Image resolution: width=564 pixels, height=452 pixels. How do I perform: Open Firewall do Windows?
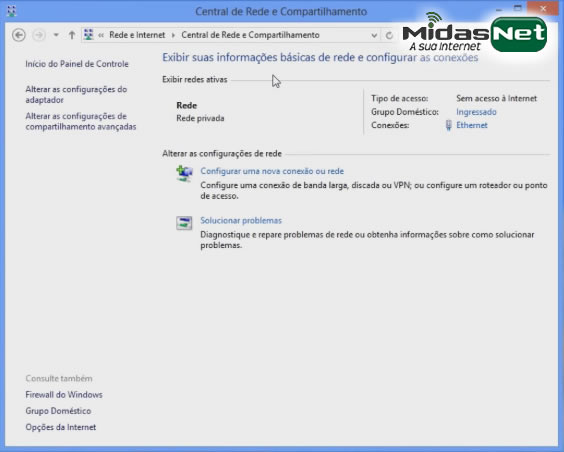pyautogui.click(x=64, y=394)
